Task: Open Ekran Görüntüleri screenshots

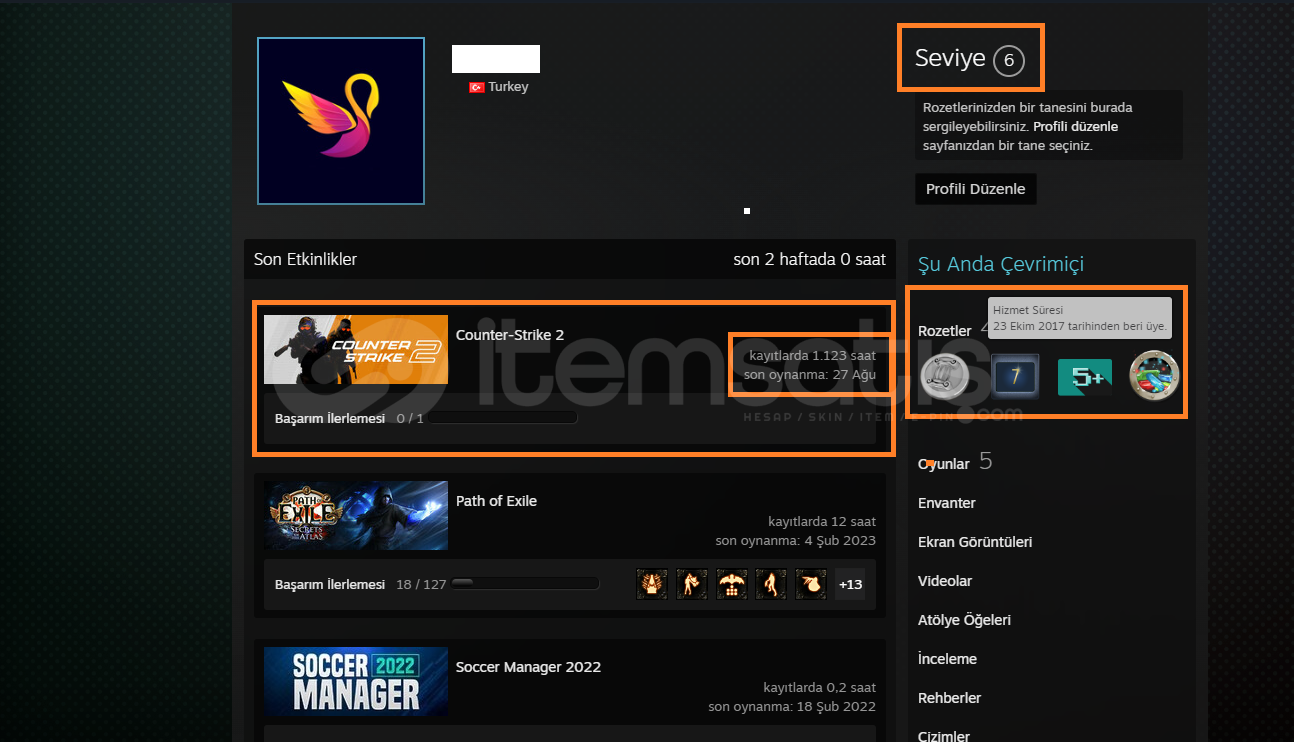Action: 975,542
